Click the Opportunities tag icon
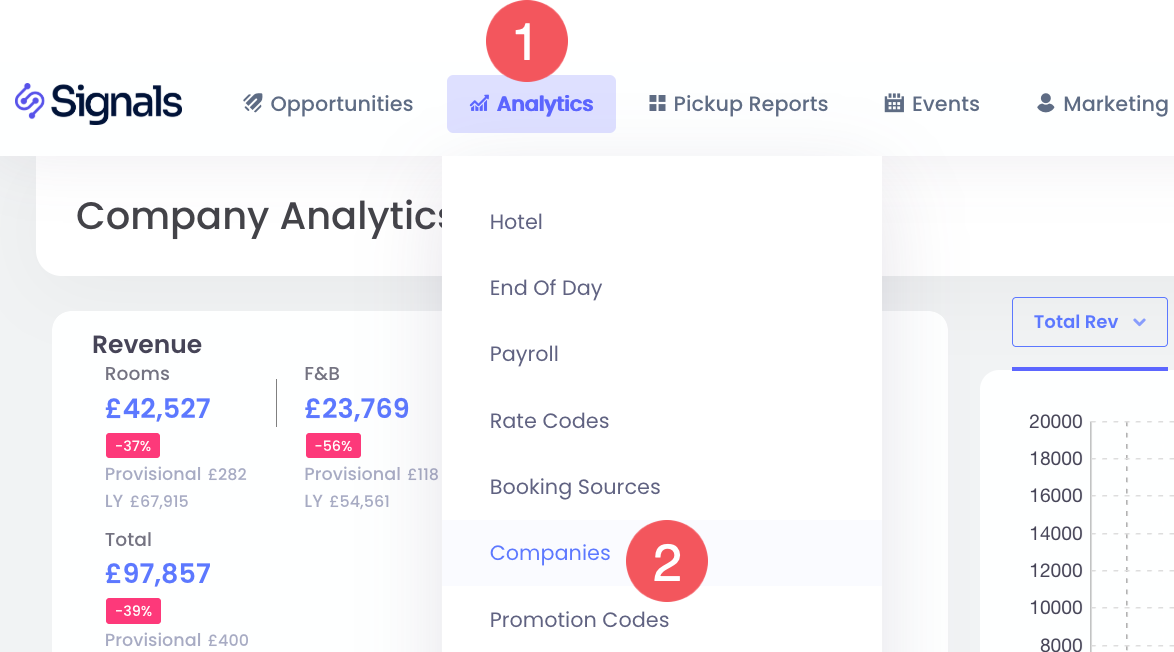Image resolution: width=1174 pixels, height=652 pixels. [253, 103]
